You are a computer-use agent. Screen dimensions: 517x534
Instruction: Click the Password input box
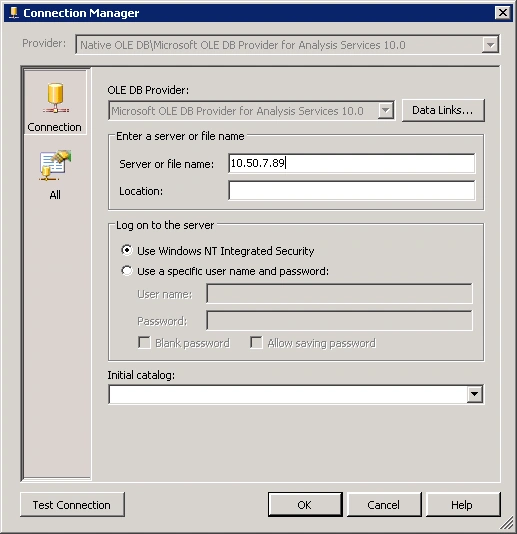tap(339, 320)
